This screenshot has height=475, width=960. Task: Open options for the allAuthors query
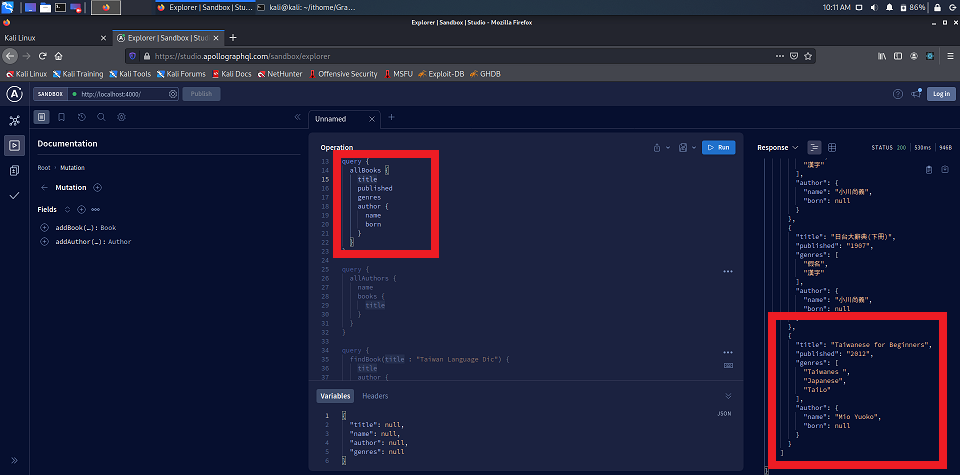728,271
